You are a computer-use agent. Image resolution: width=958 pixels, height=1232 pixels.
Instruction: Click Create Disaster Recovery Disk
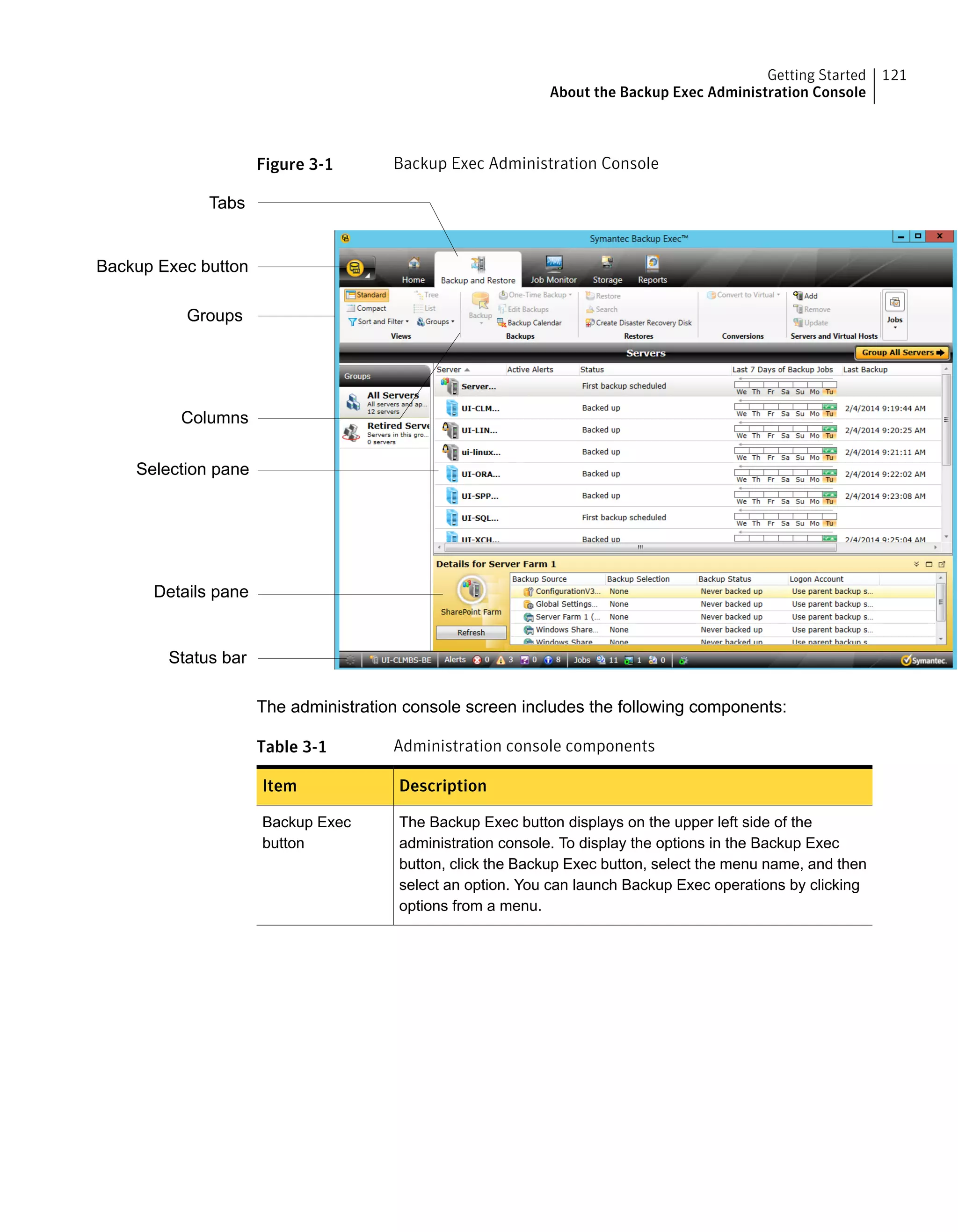(x=639, y=323)
